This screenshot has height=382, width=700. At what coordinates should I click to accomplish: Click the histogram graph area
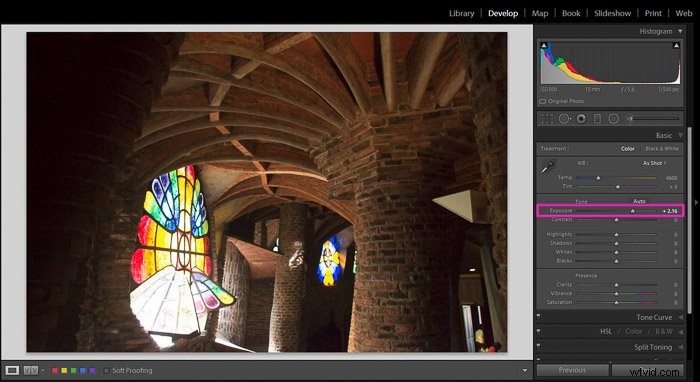pos(610,63)
